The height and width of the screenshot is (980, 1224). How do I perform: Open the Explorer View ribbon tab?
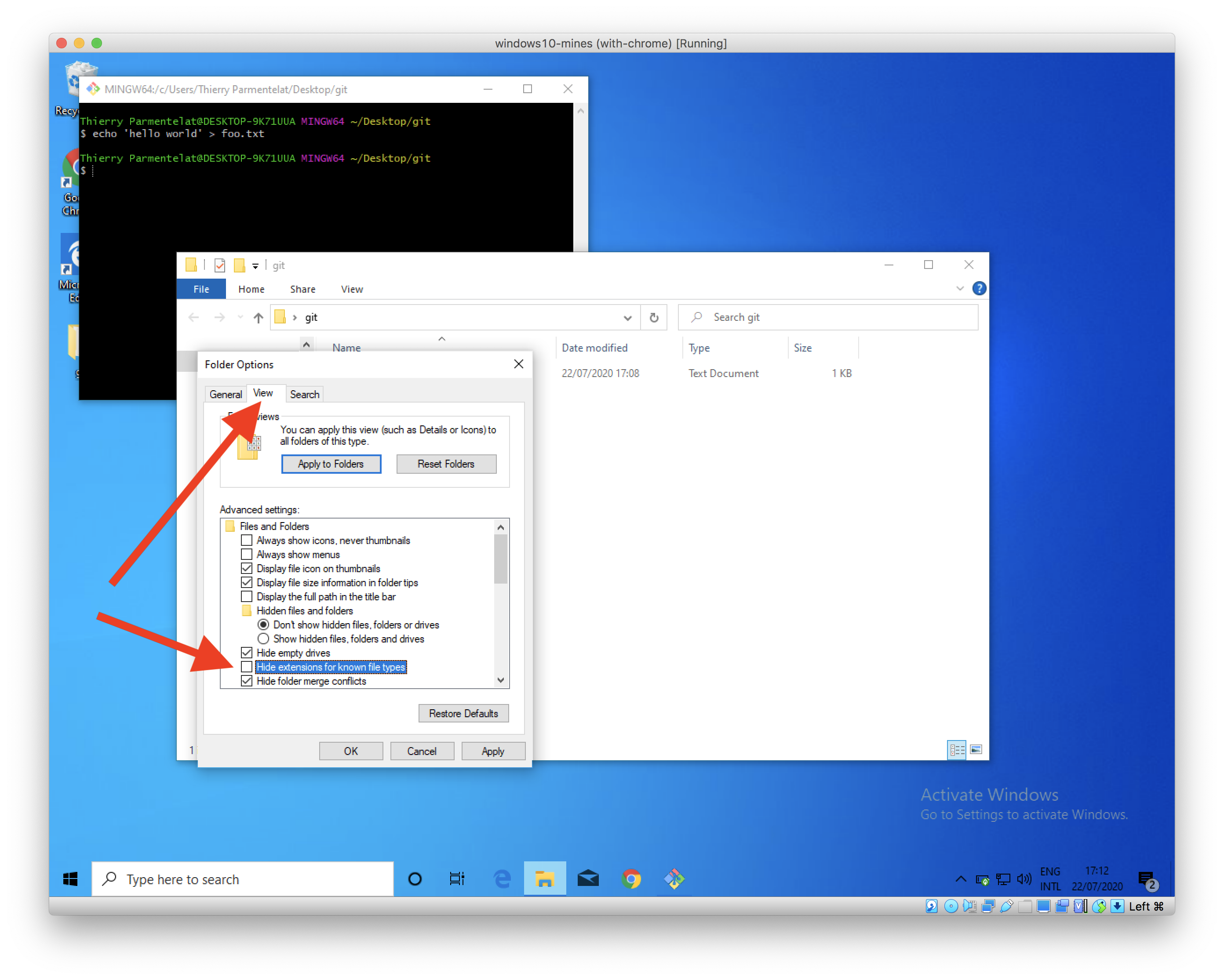click(351, 289)
